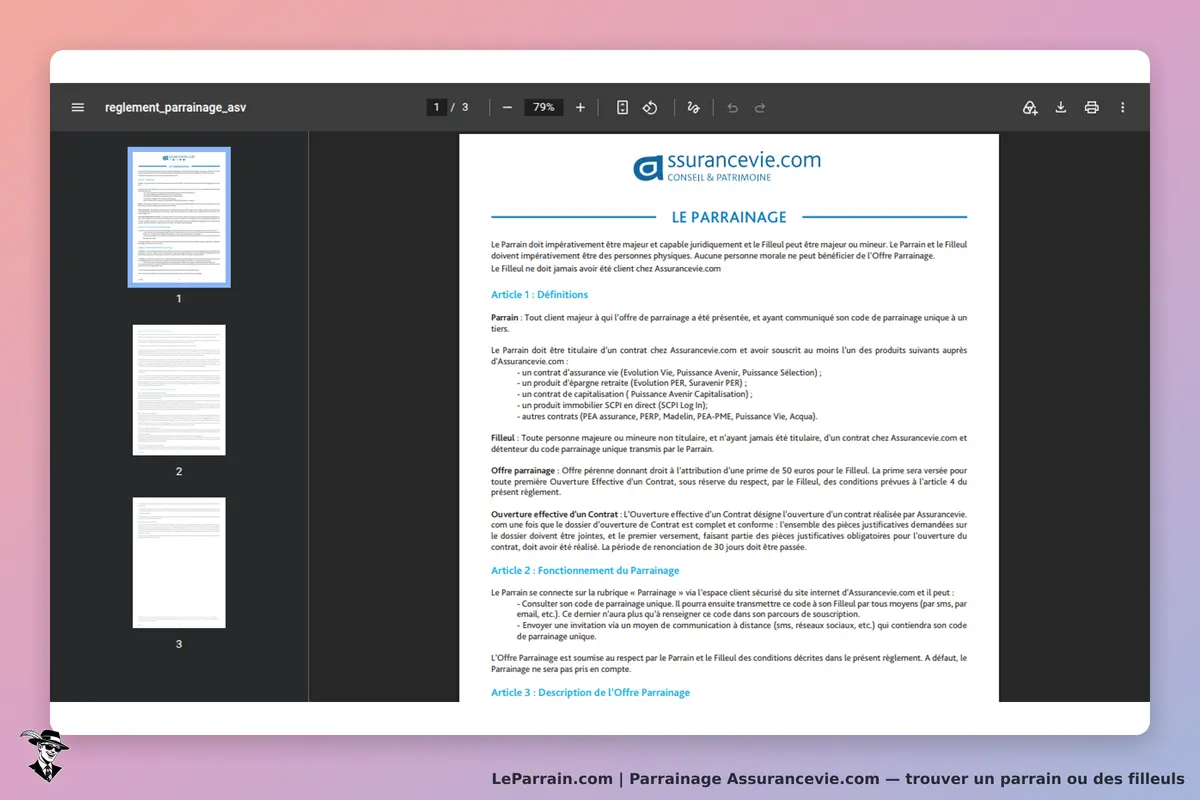The height and width of the screenshot is (800, 1200).
Task: Toggle the sidebar menu hamburger icon
Action: [x=78, y=107]
